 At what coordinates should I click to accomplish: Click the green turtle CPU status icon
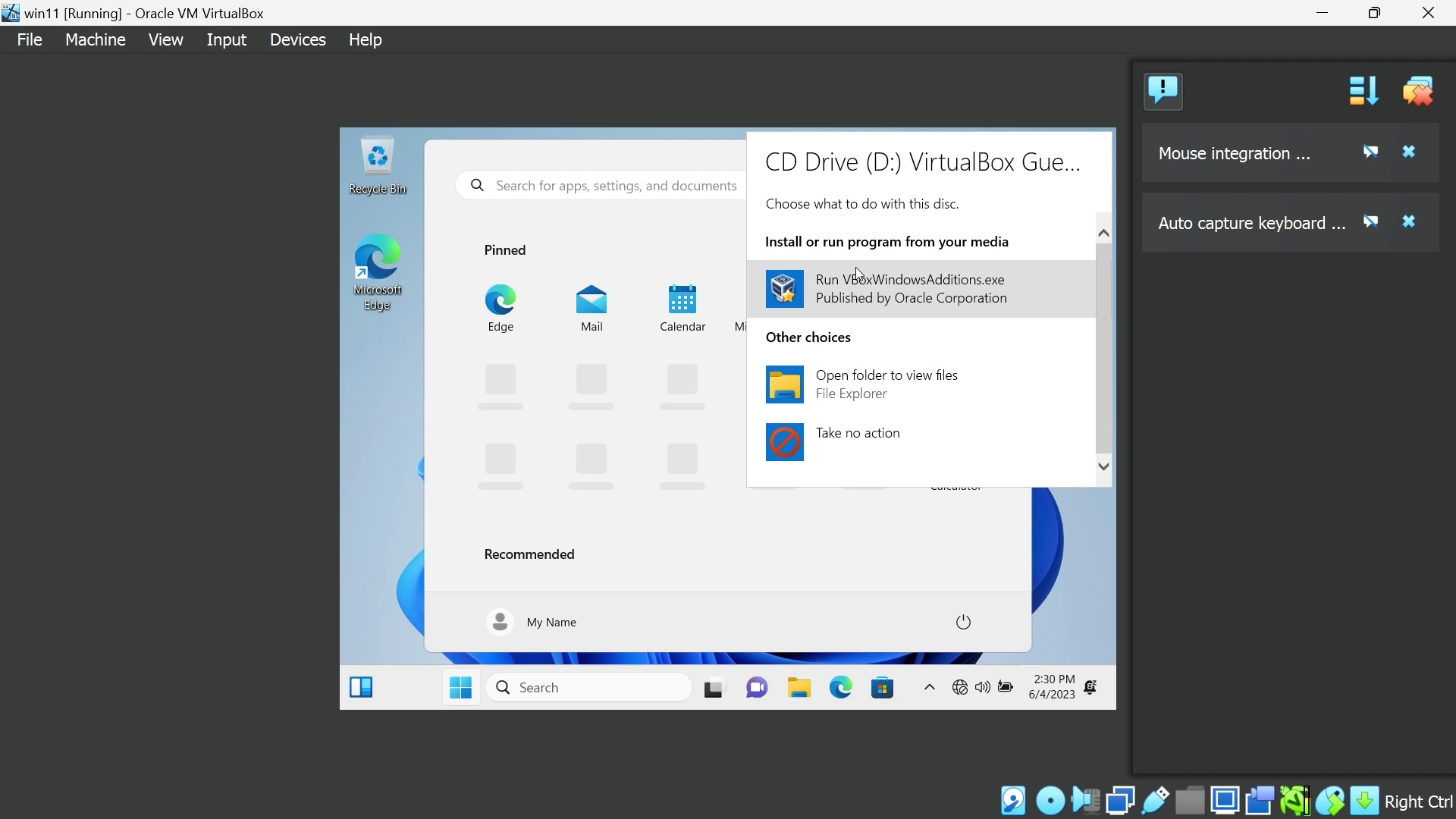[1294, 801]
